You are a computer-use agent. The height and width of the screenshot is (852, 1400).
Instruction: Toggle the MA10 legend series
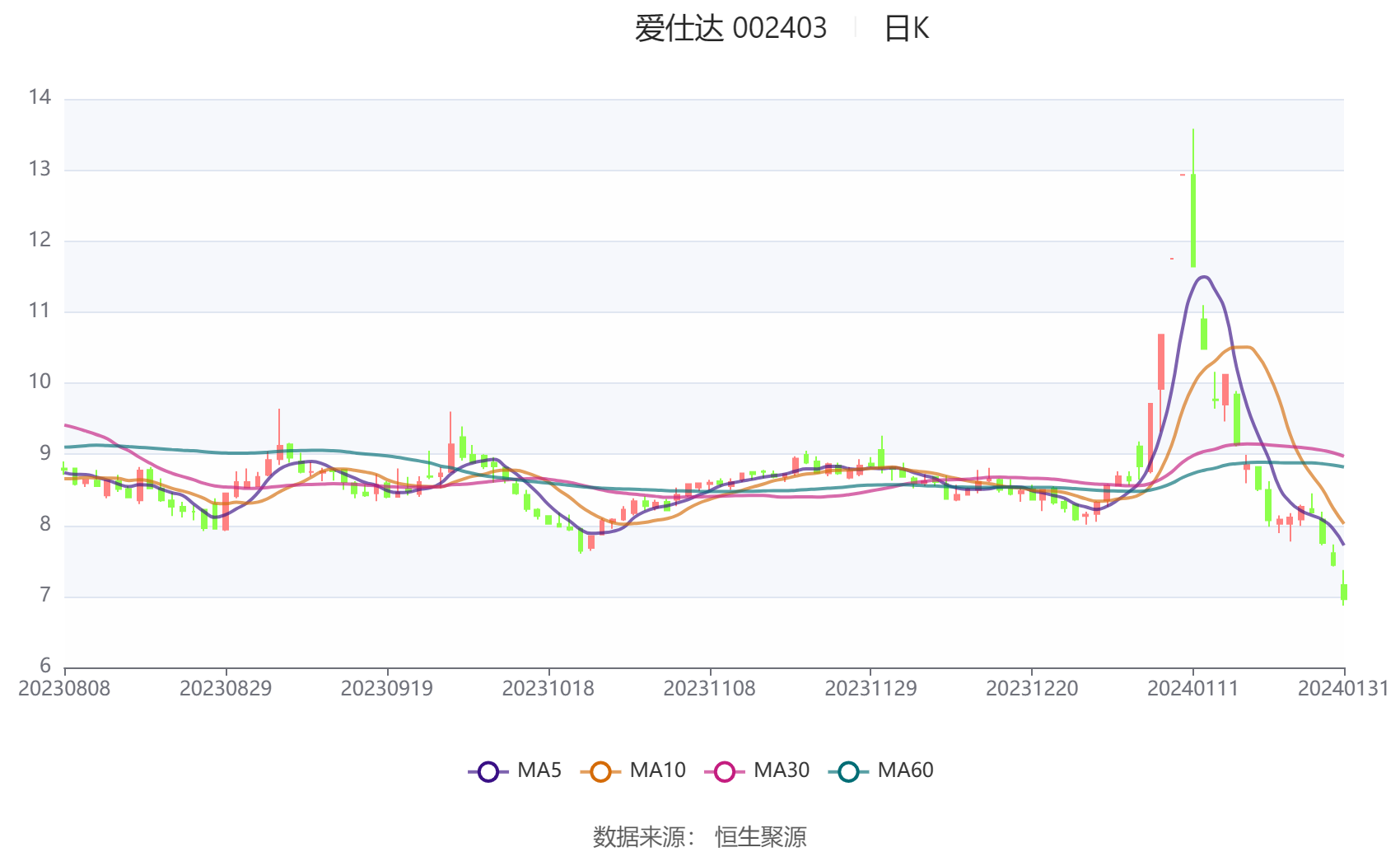click(632, 770)
